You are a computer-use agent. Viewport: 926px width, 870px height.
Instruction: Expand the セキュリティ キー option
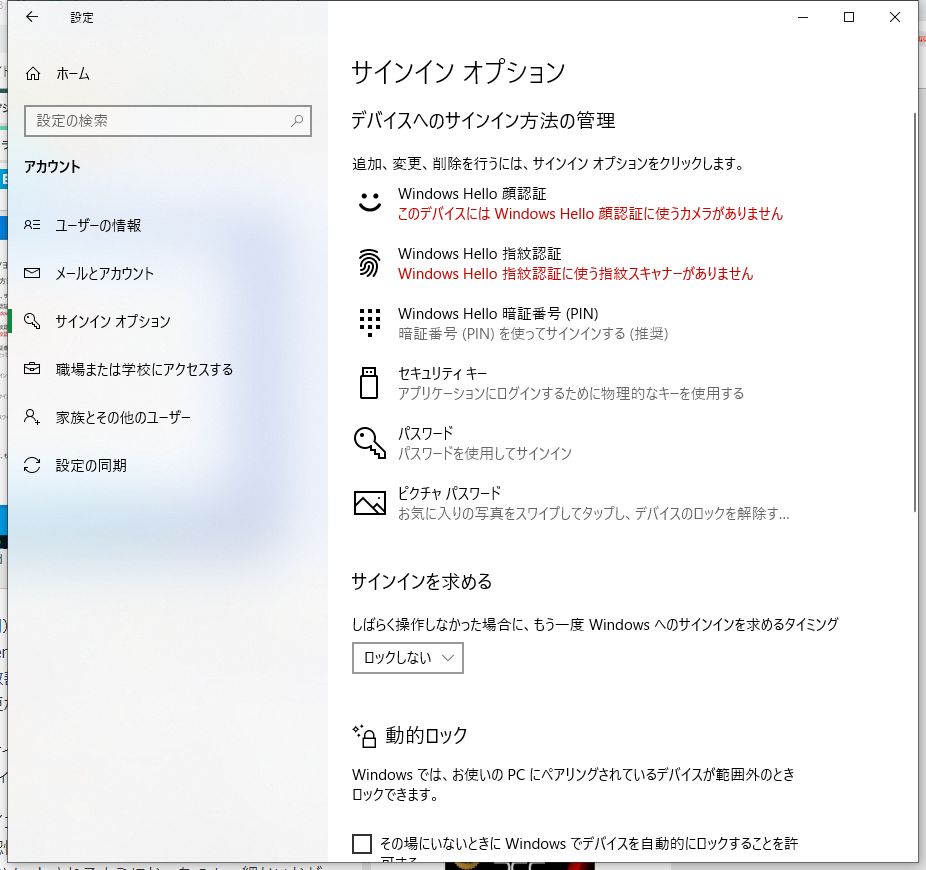570,383
